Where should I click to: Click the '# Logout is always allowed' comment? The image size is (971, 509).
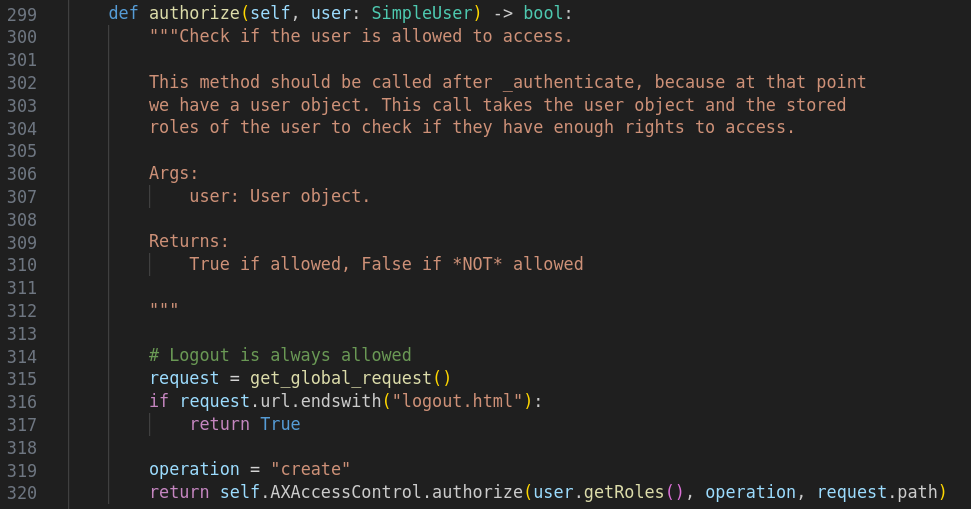[280, 355]
